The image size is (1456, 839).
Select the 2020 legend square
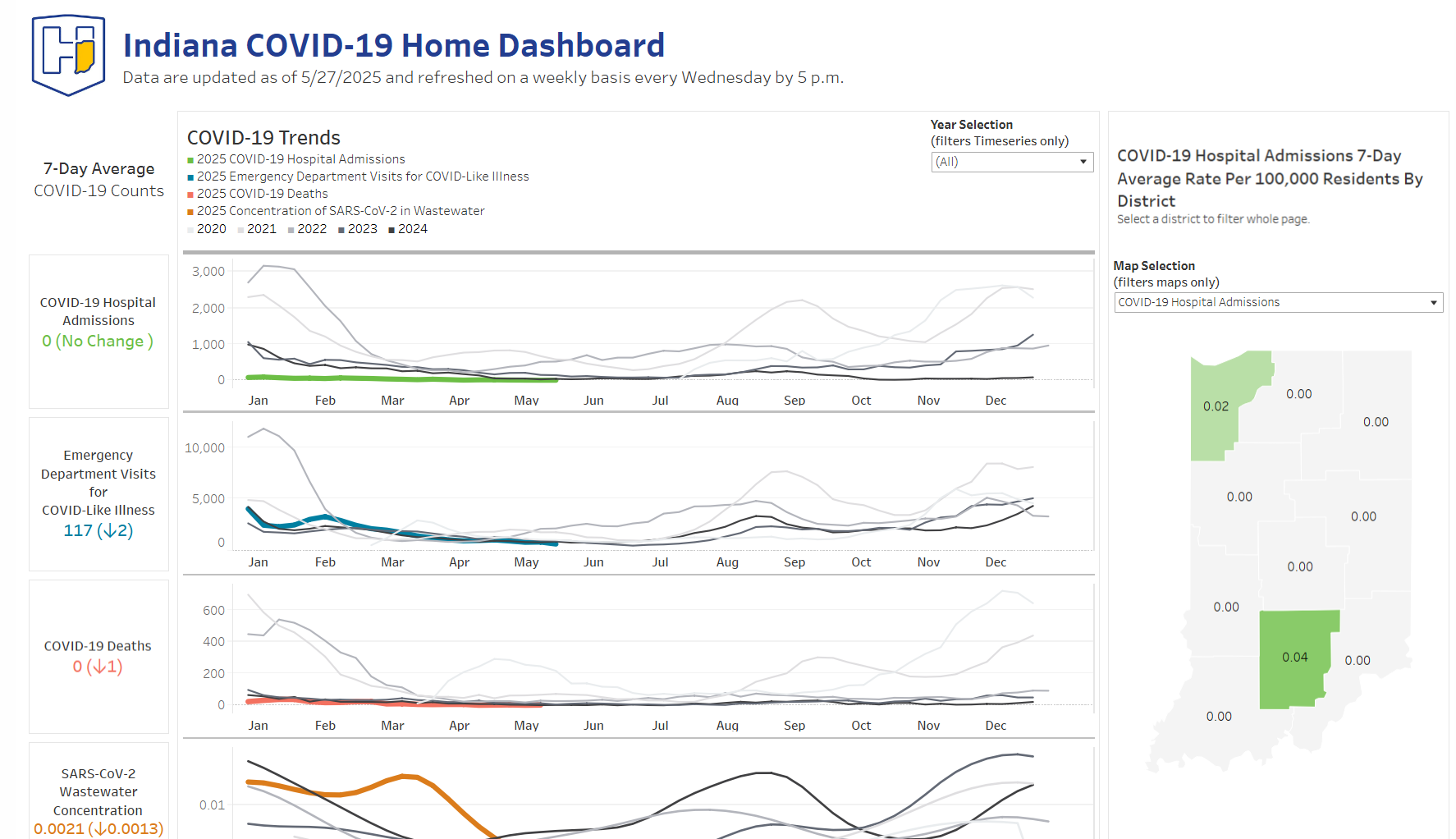(190, 229)
